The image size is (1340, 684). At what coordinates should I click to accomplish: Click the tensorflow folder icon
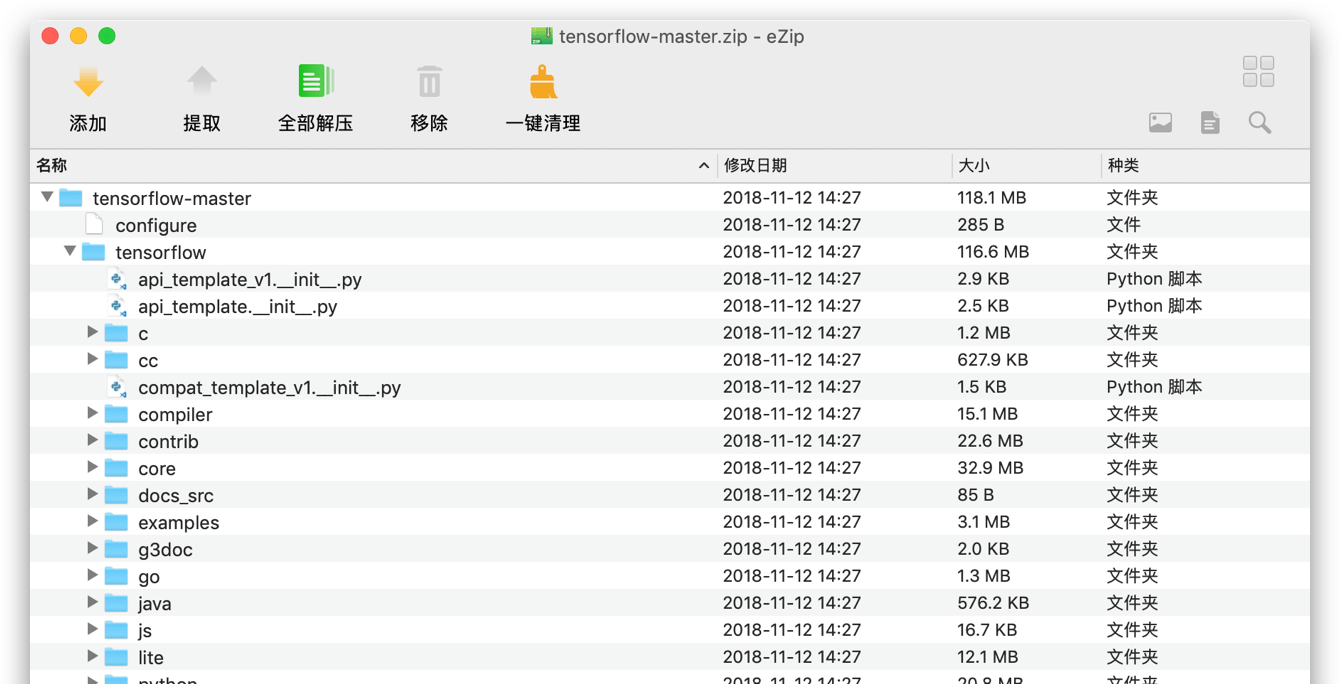(94, 251)
